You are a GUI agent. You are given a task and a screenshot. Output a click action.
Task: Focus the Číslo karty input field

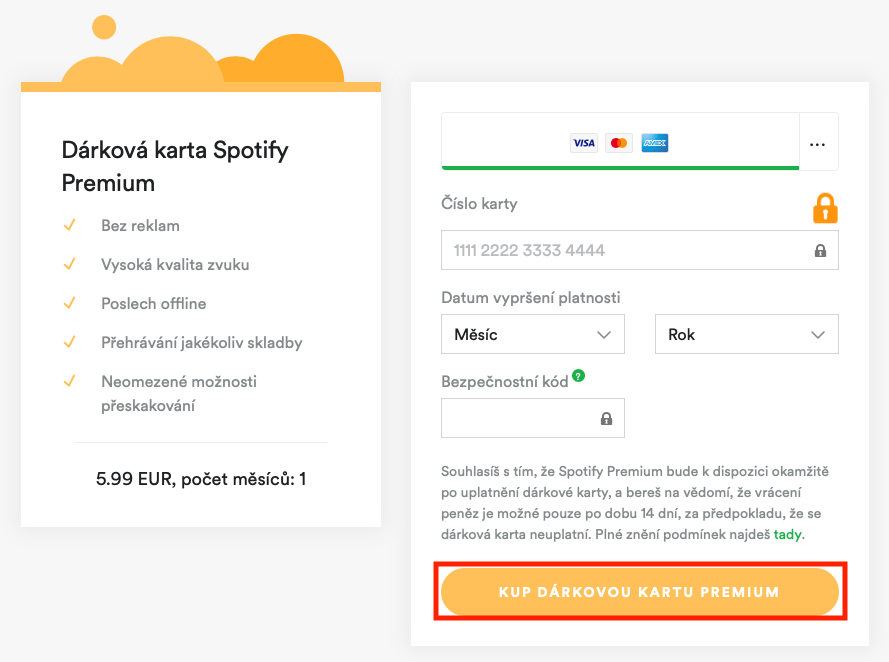(625, 250)
